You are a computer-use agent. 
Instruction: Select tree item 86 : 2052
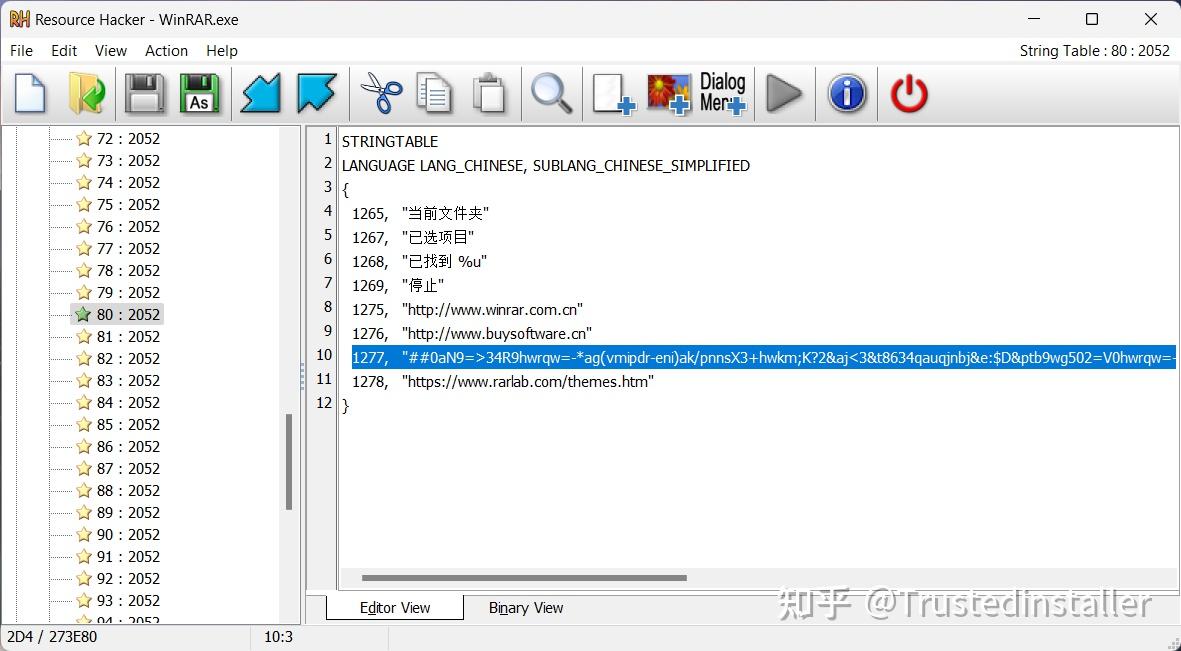[x=128, y=446]
